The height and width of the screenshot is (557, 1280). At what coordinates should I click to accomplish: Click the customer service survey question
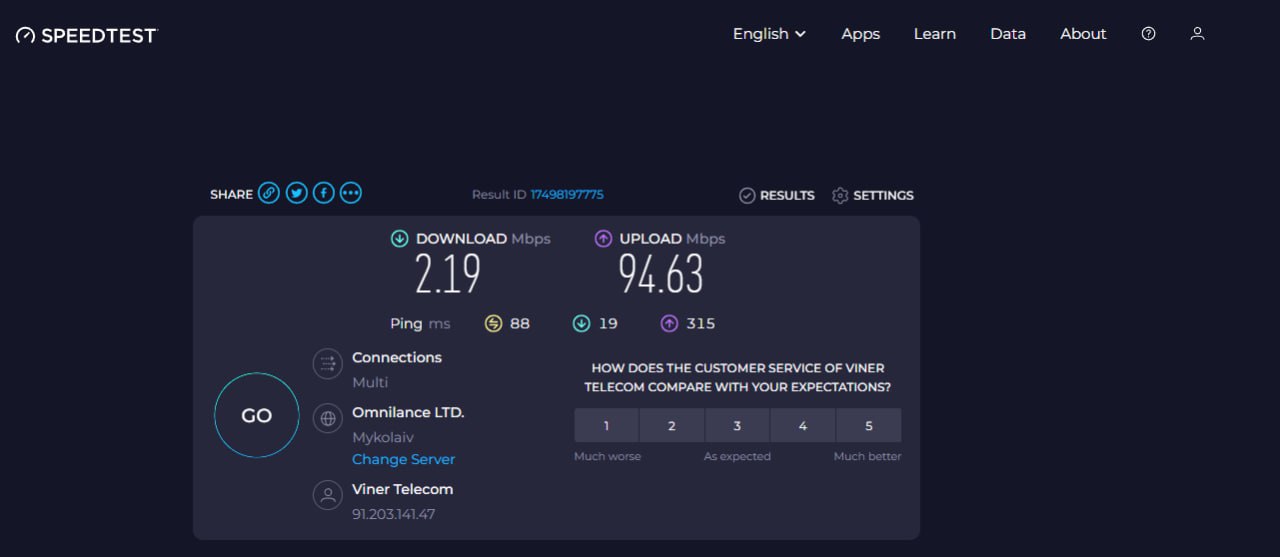click(x=737, y=377)
